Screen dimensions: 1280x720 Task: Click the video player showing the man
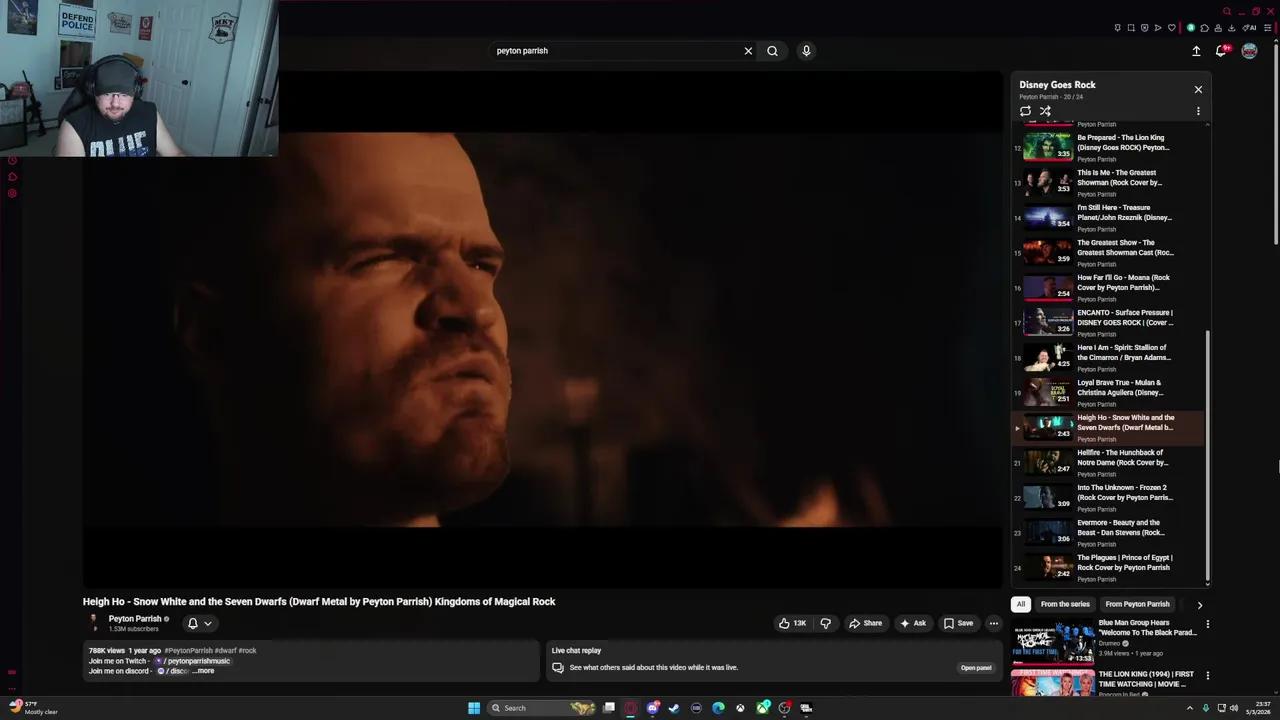click(x=542, y=330)
